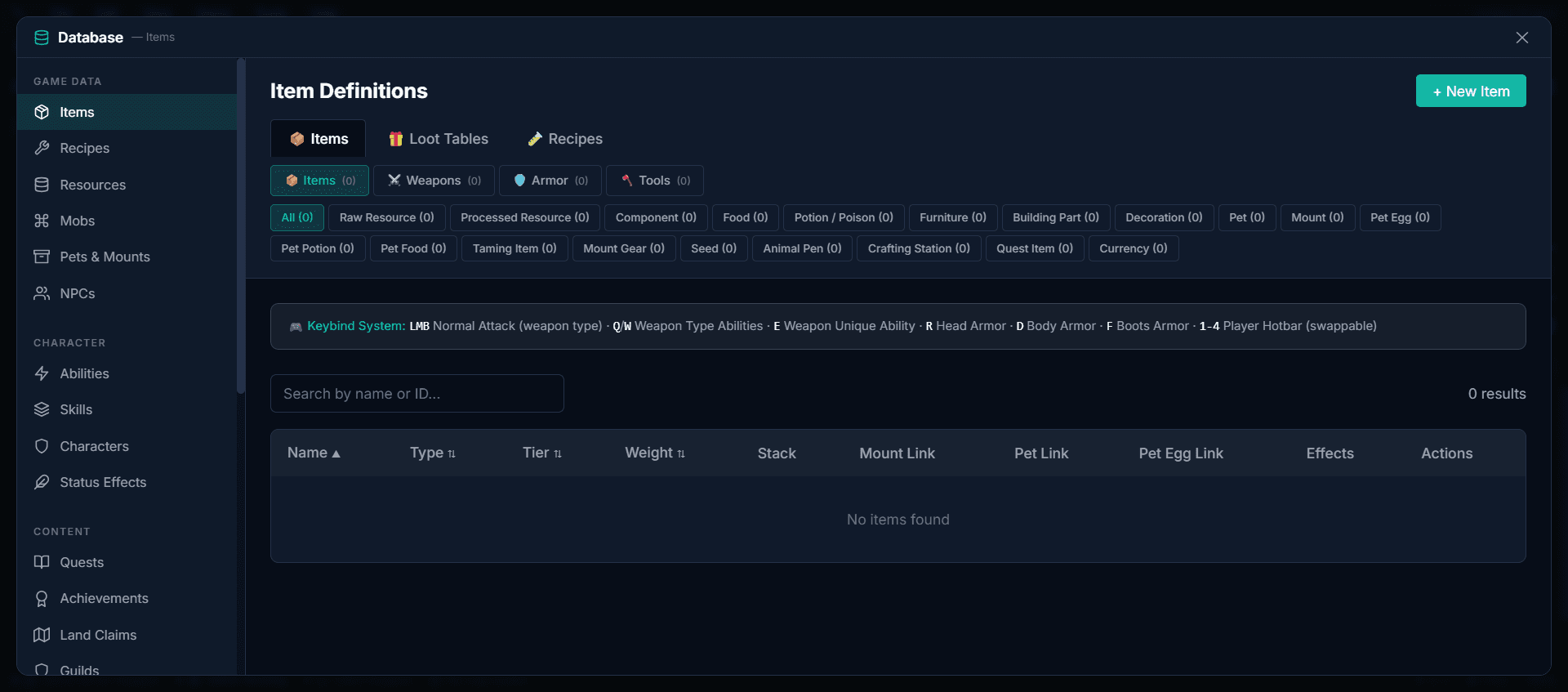Open the Items tab

318,139
